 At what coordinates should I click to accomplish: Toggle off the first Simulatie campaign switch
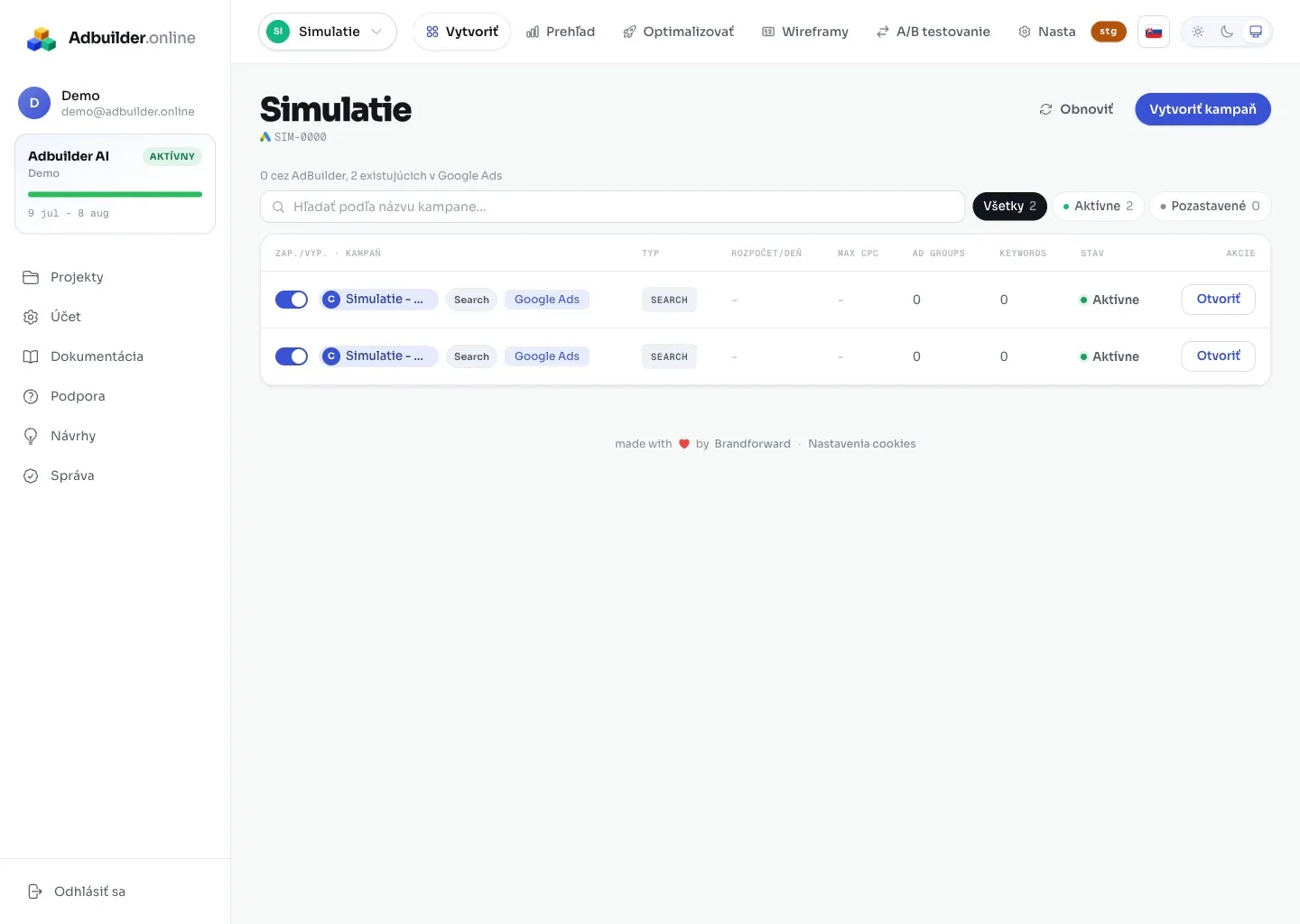292,300
